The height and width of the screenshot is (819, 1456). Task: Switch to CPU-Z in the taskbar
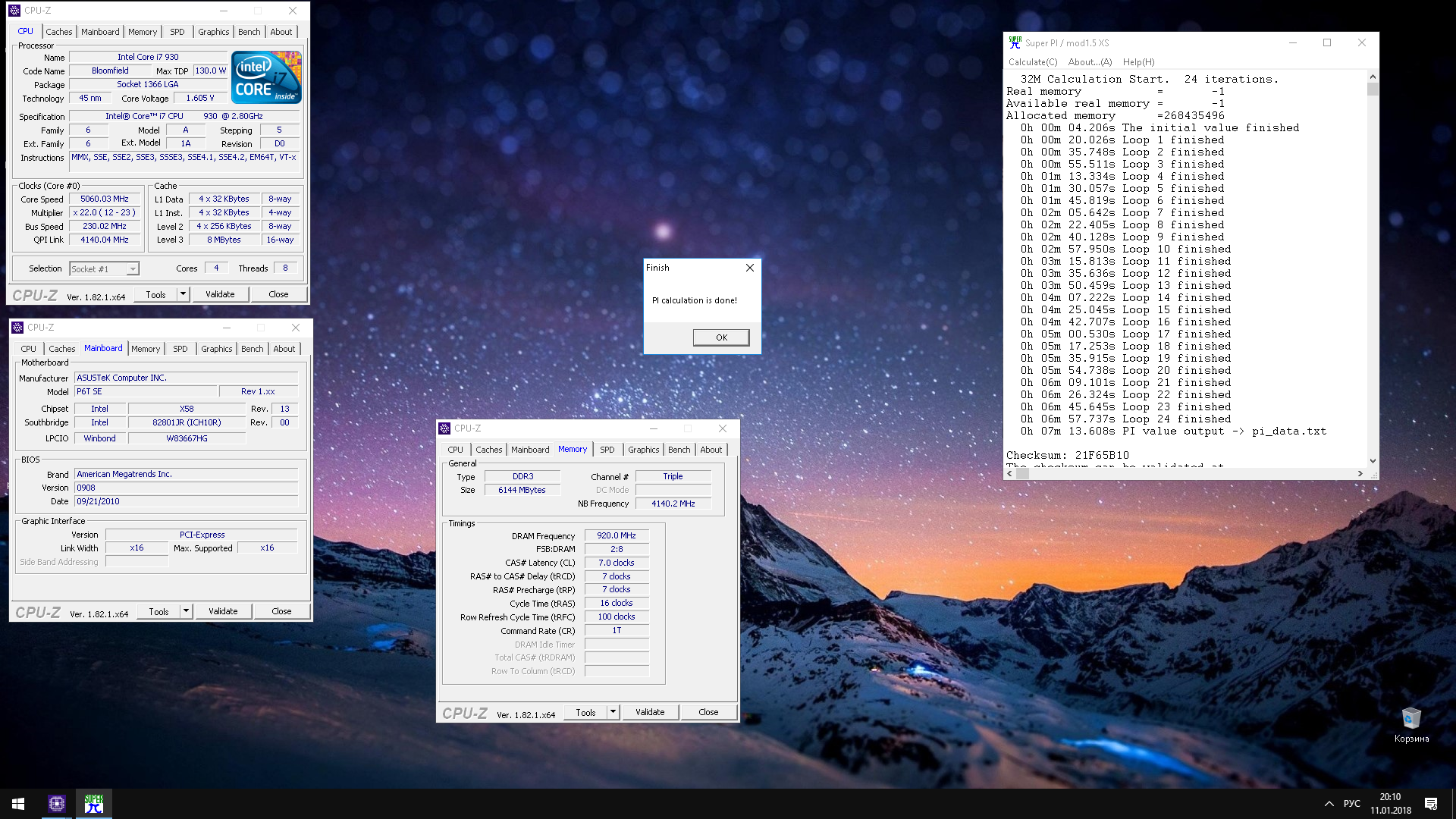point(57,804)
